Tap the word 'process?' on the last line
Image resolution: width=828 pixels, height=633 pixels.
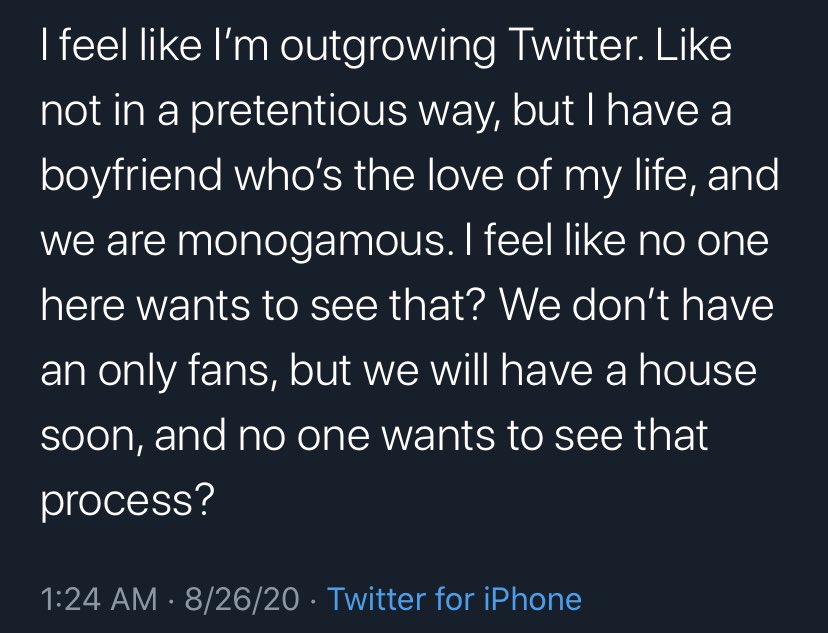click(x=128, y=502)
